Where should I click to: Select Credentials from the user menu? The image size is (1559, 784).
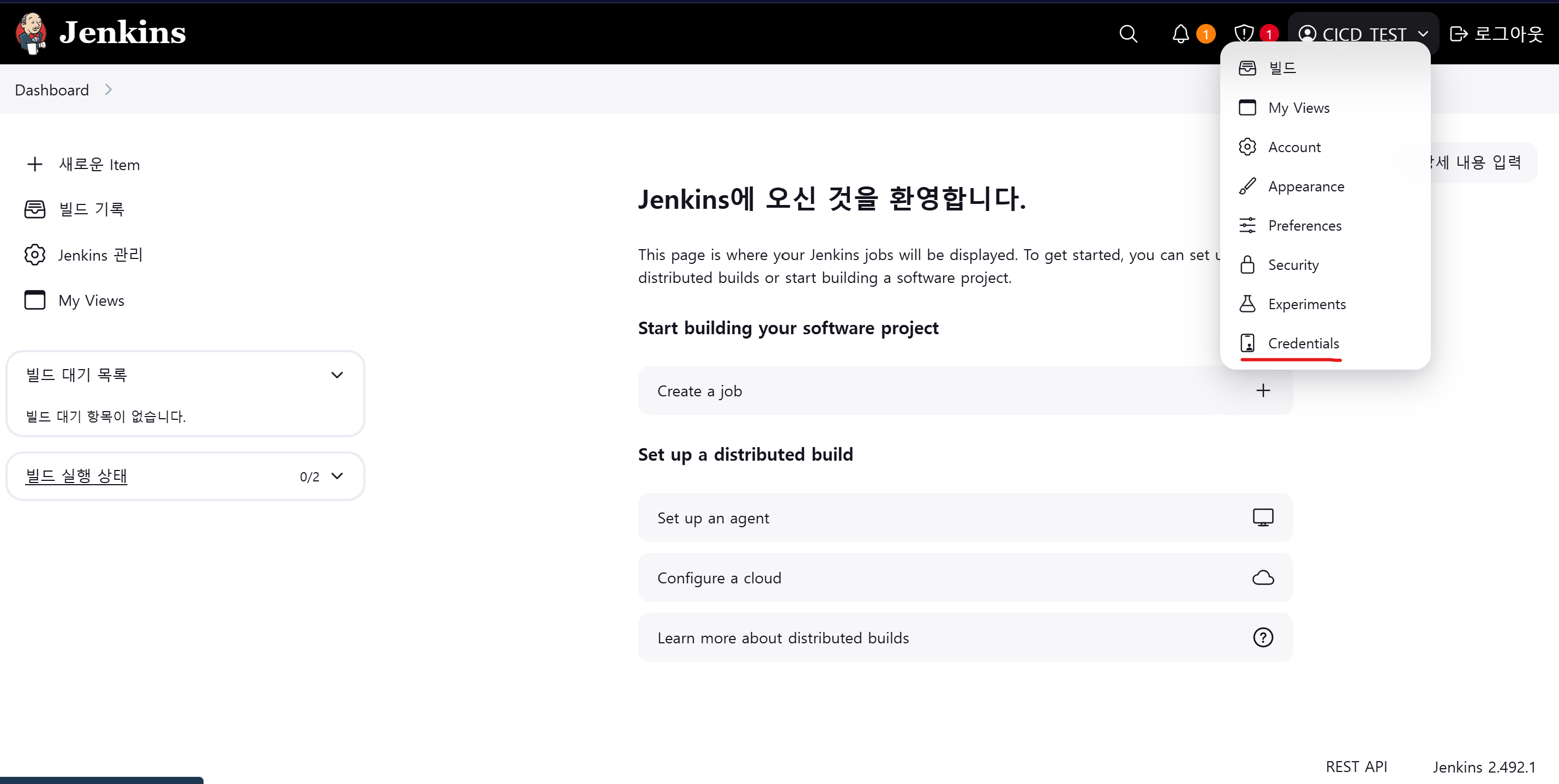coord(1303,343)
